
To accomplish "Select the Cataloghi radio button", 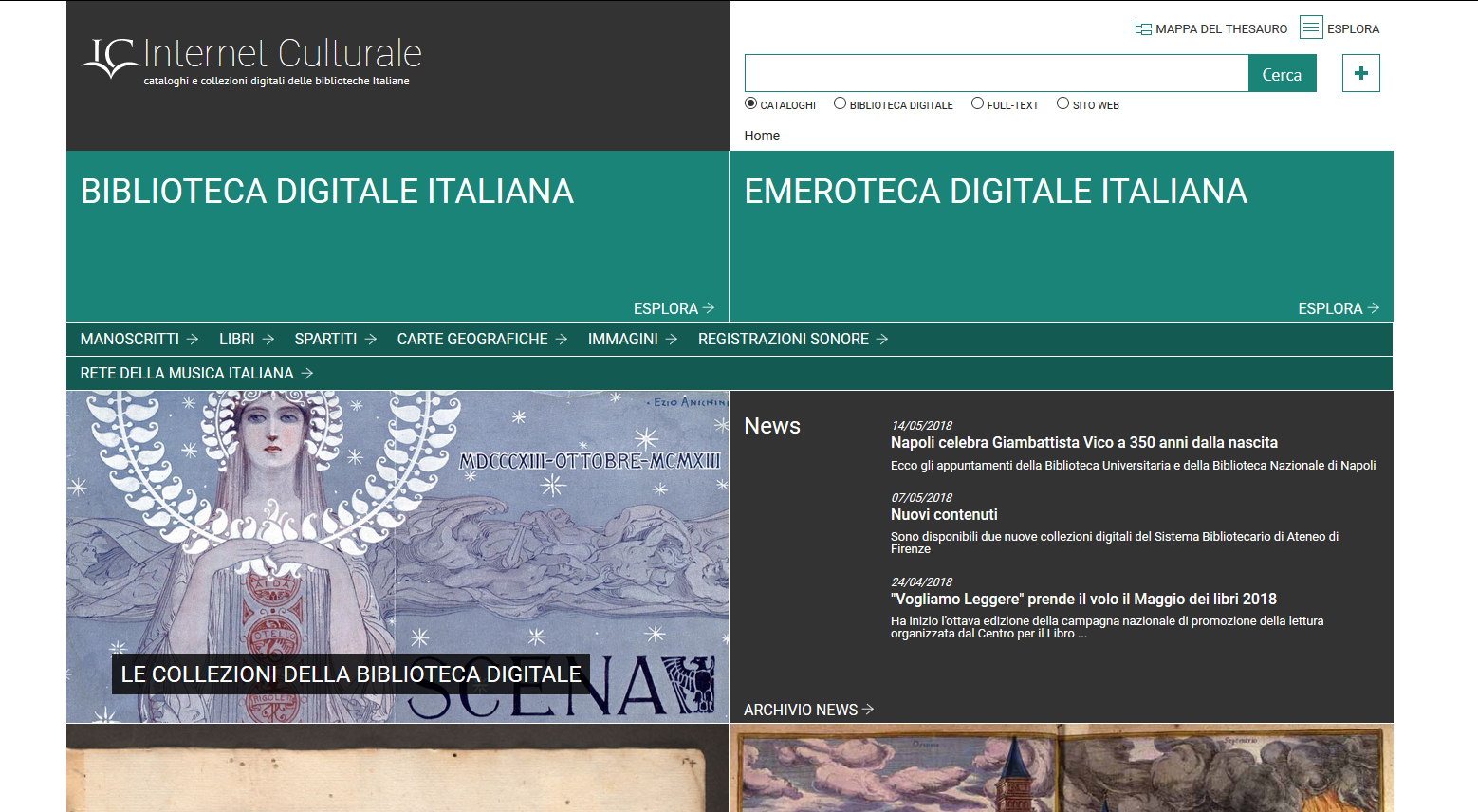I will pyautogui.click(x=751, y=103).
